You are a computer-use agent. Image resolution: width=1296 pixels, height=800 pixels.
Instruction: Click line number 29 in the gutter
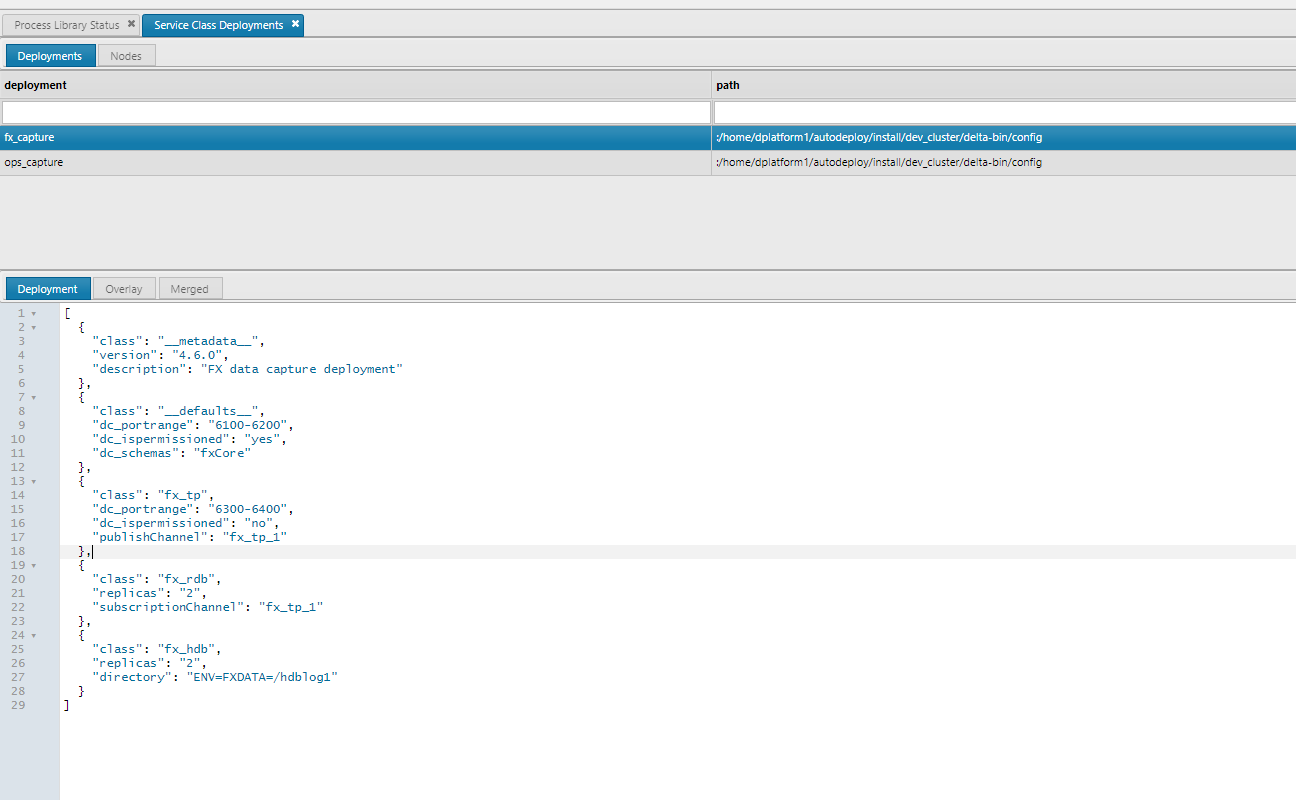point(19,705)
